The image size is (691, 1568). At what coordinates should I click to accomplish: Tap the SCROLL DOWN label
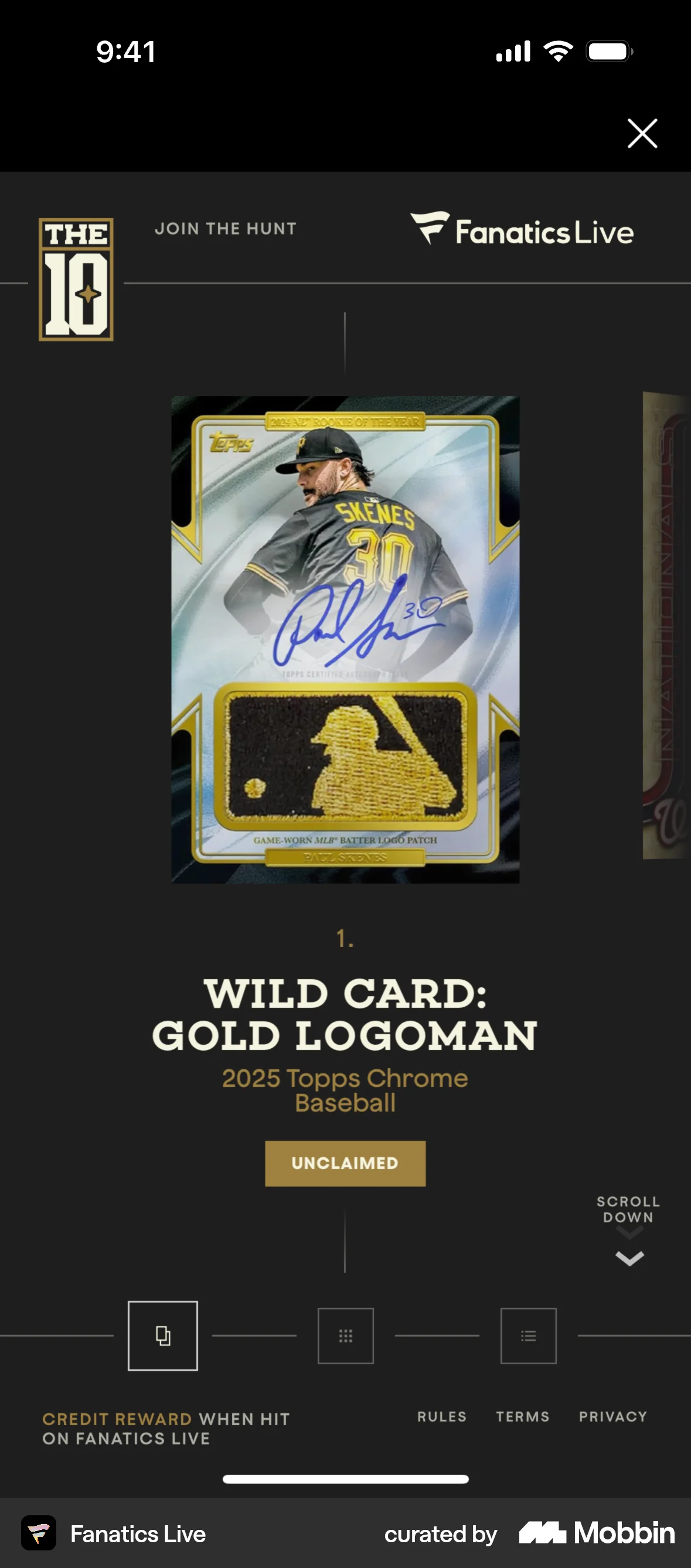[x=628, y=1209]
